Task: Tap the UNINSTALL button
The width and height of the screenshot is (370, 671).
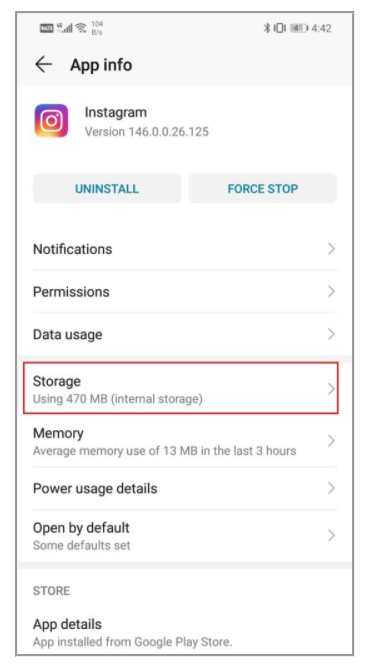Action: tap(107, 189)
